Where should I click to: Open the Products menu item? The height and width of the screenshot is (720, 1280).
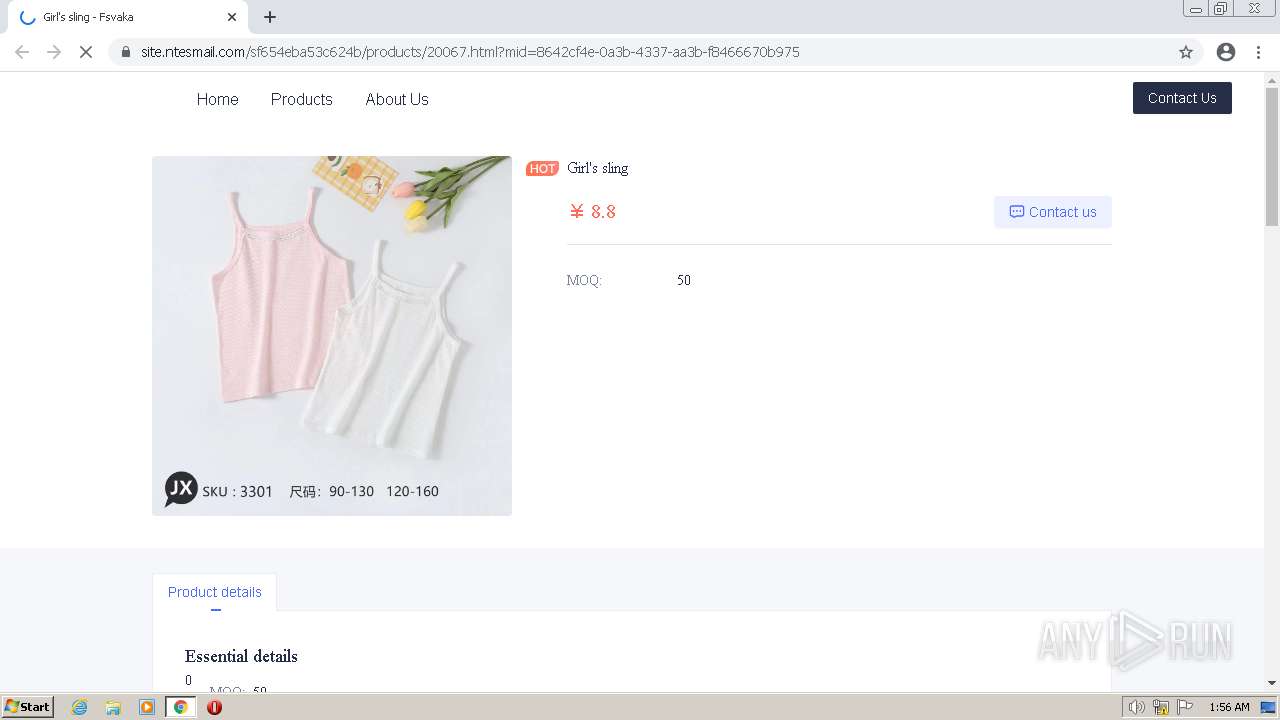click(301, 99)
